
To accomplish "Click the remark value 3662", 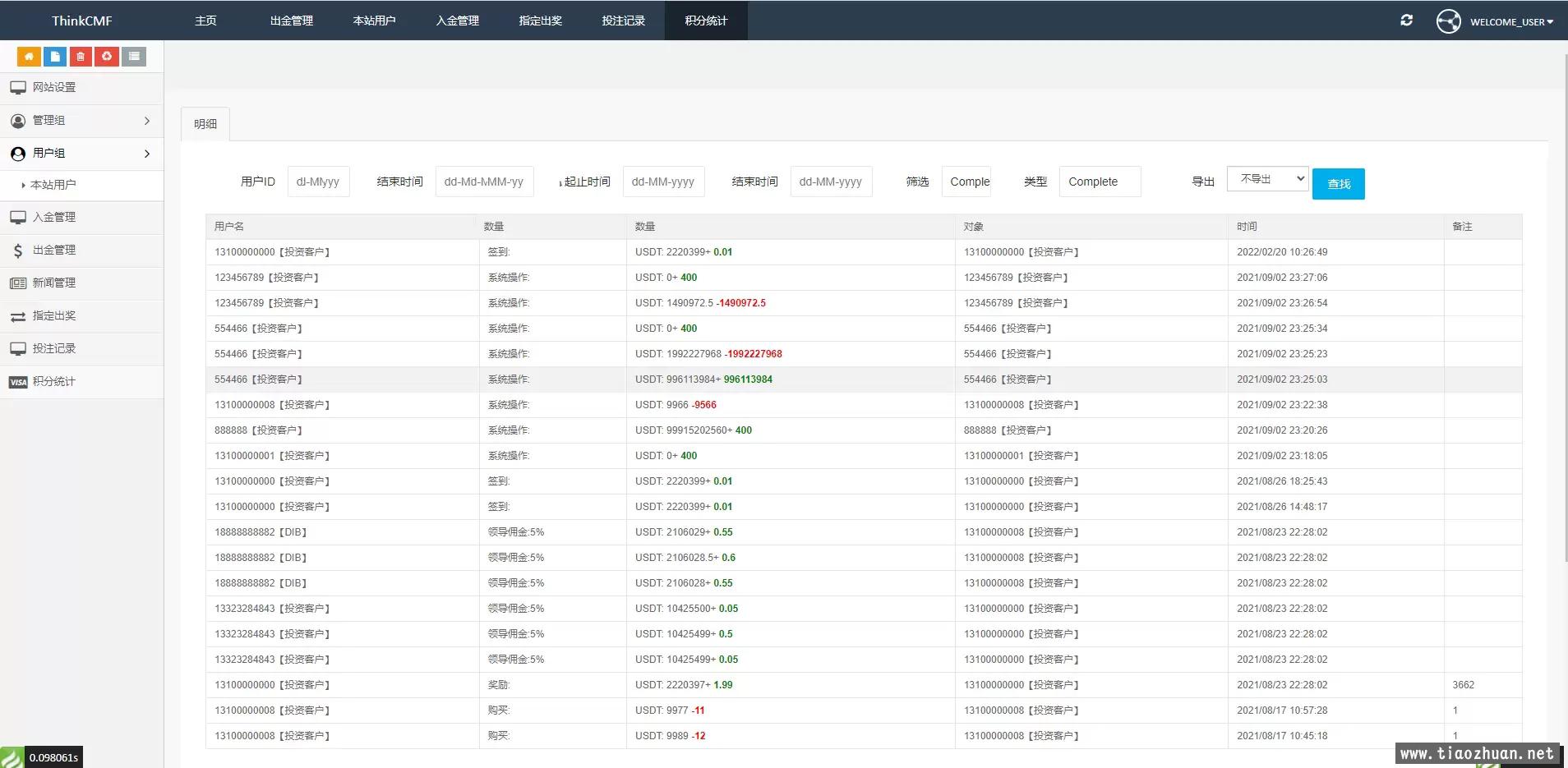I will pyautogui.click(x=1464, y=685).
